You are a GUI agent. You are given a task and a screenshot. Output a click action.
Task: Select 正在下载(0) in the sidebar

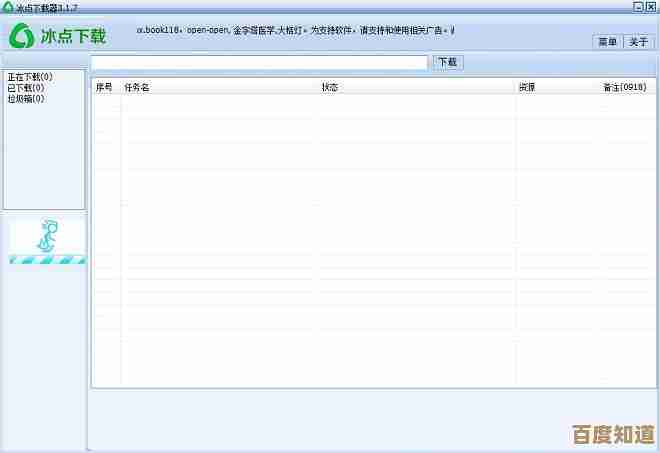pos(30,77)
